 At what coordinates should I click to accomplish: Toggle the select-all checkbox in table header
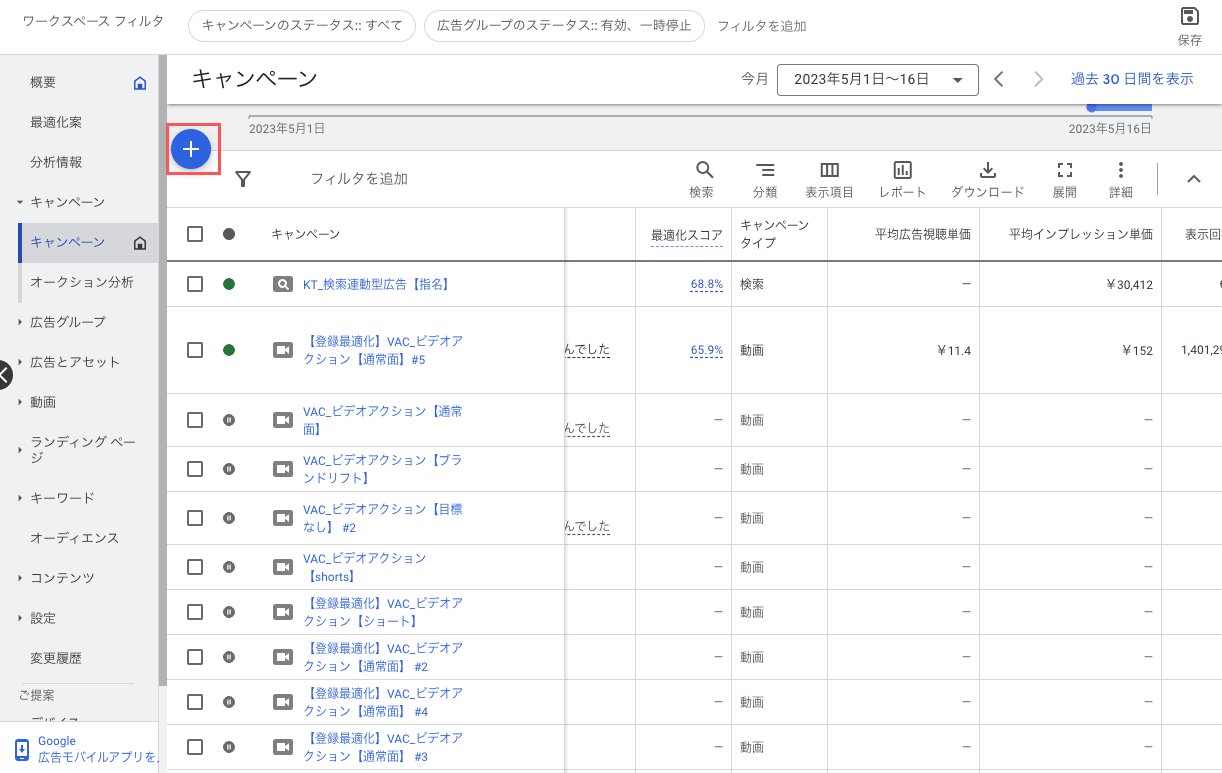click(195, 234)
